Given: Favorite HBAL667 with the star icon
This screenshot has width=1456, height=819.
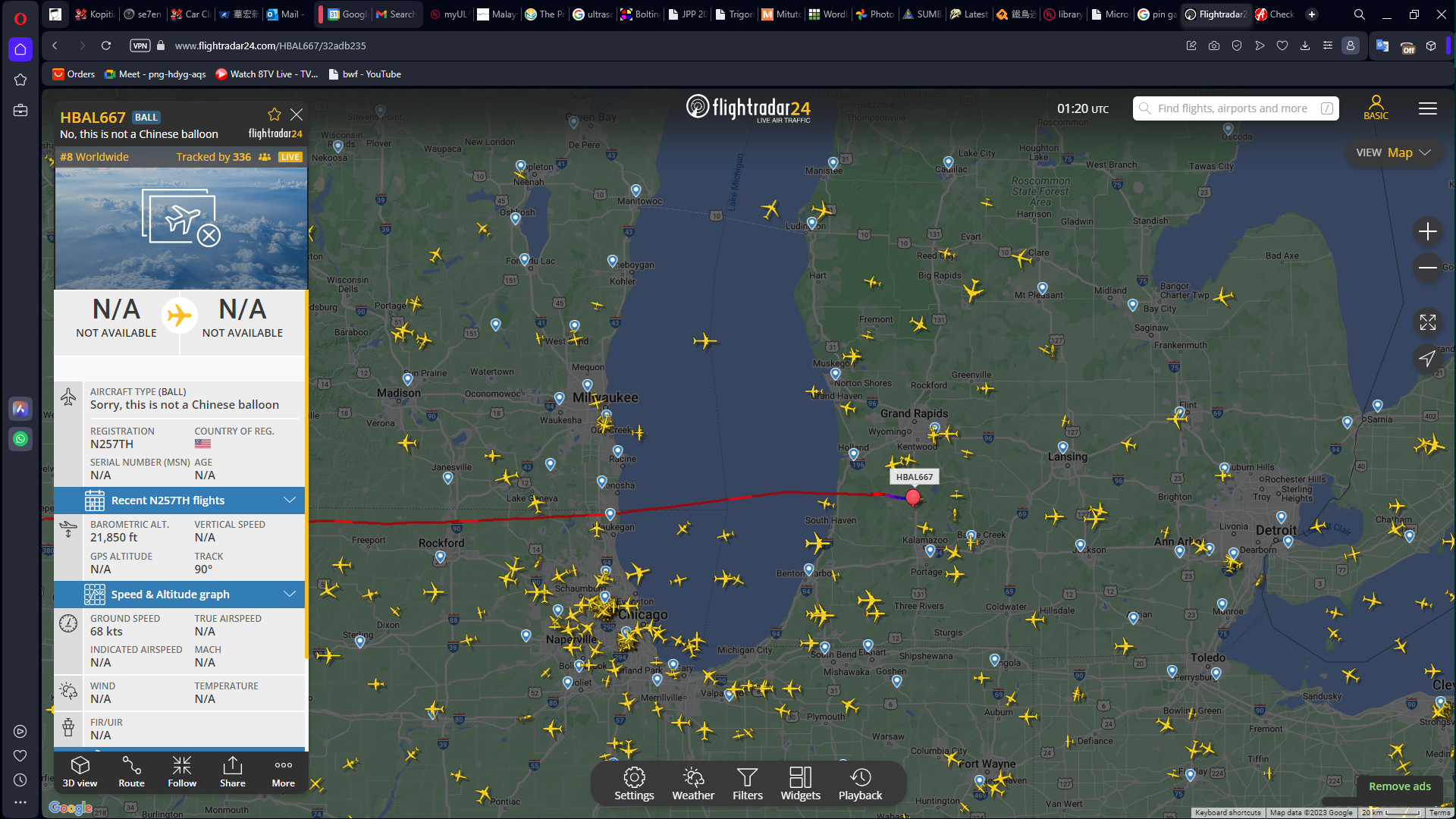Looking at the screenshot, I should (275, 115).
